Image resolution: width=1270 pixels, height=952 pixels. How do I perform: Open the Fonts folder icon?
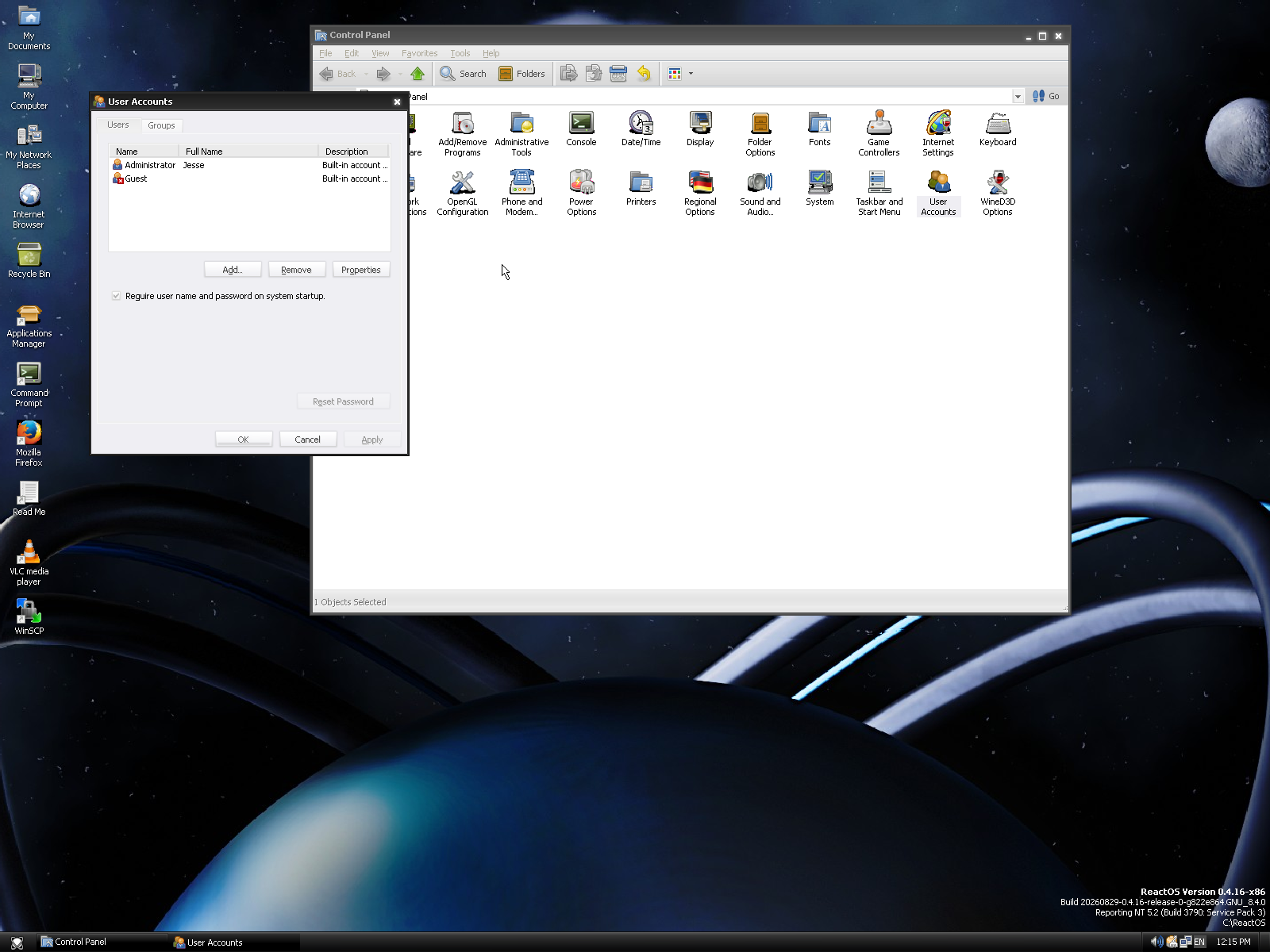click(x=819, y=128)
